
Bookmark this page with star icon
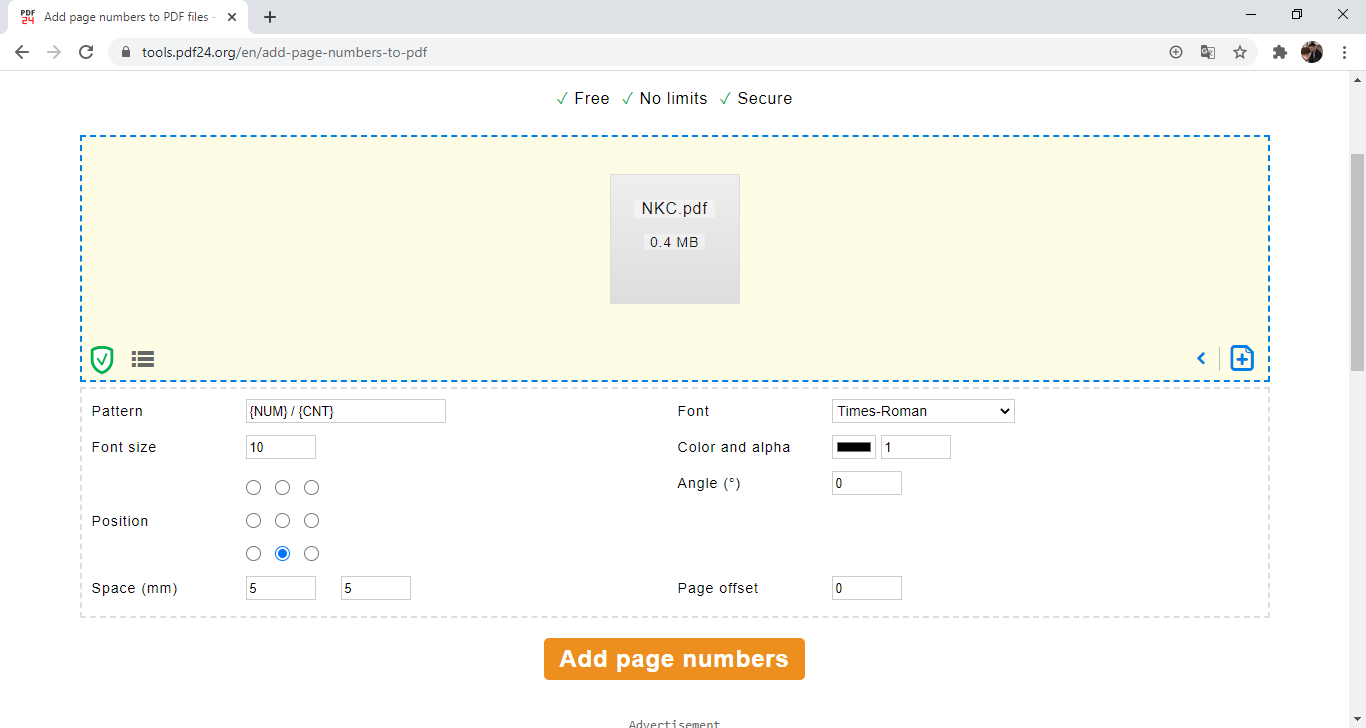coord(1240,52)
